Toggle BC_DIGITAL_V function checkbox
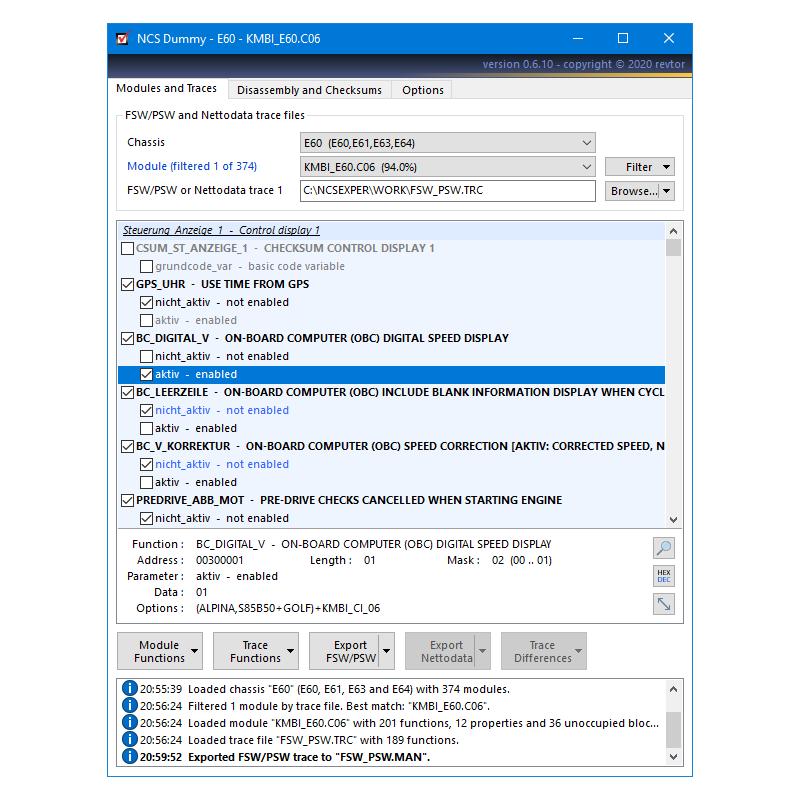Viewport: 800px width, 800px height. pyautogui.click(x=128, y=338)
